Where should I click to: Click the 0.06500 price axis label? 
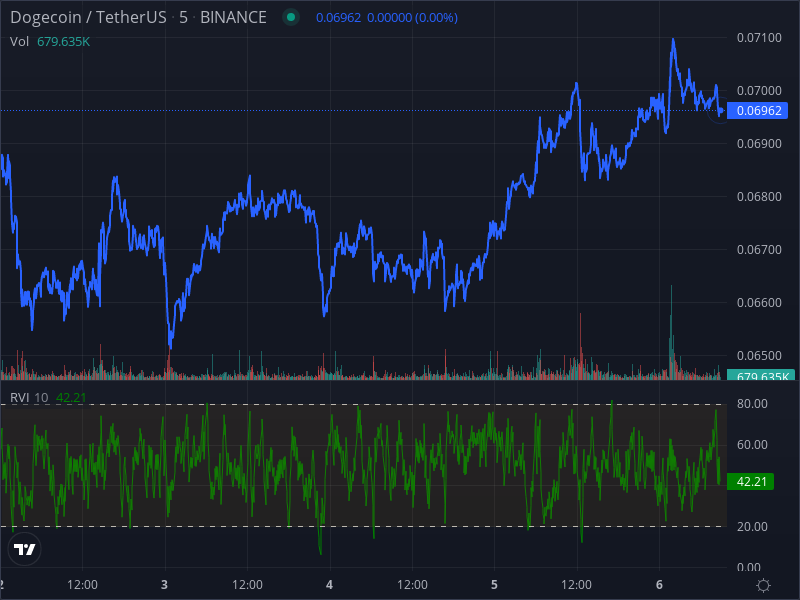[759, 356]
